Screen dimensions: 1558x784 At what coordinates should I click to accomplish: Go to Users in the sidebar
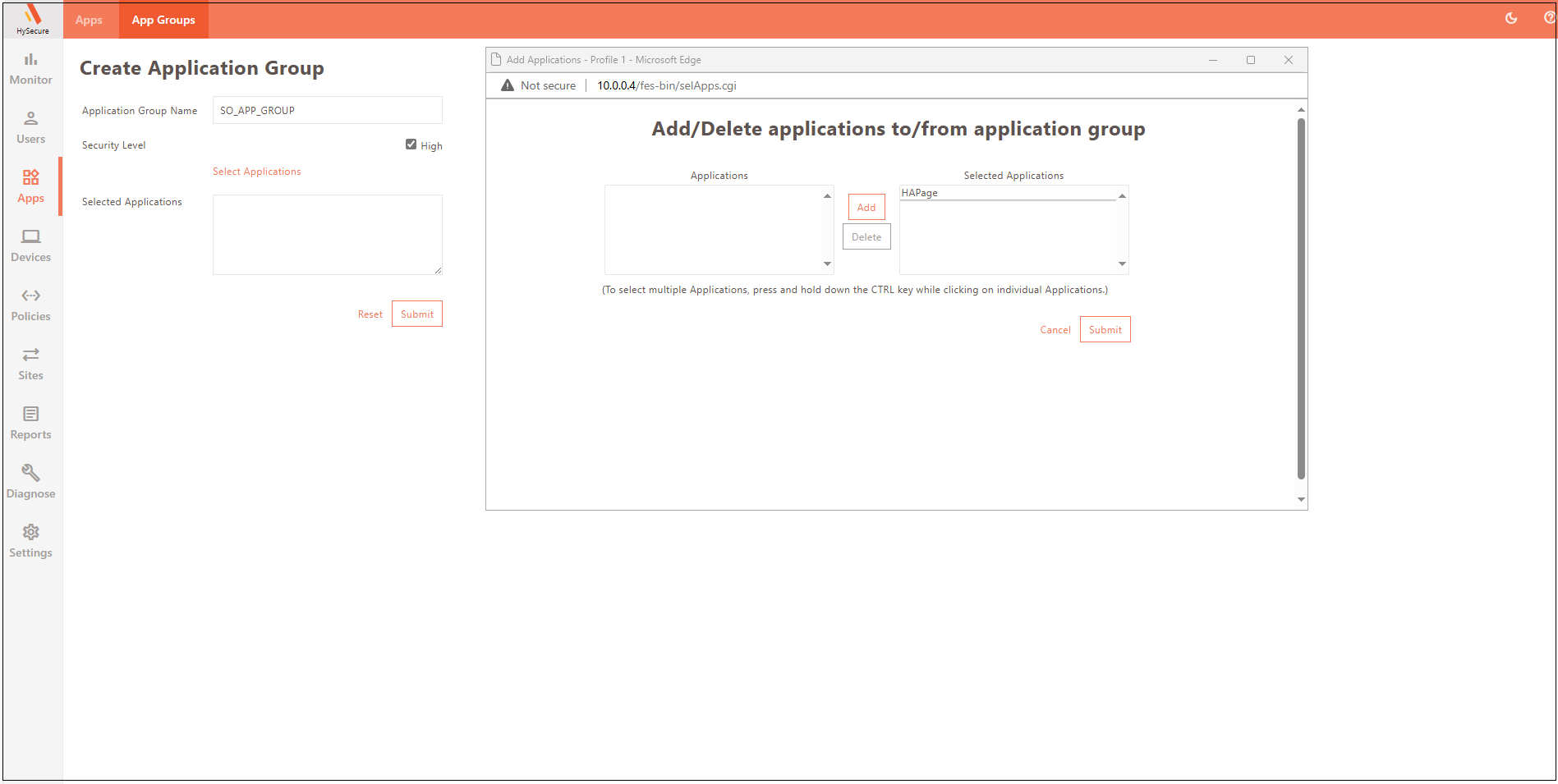tap(31, 127)
